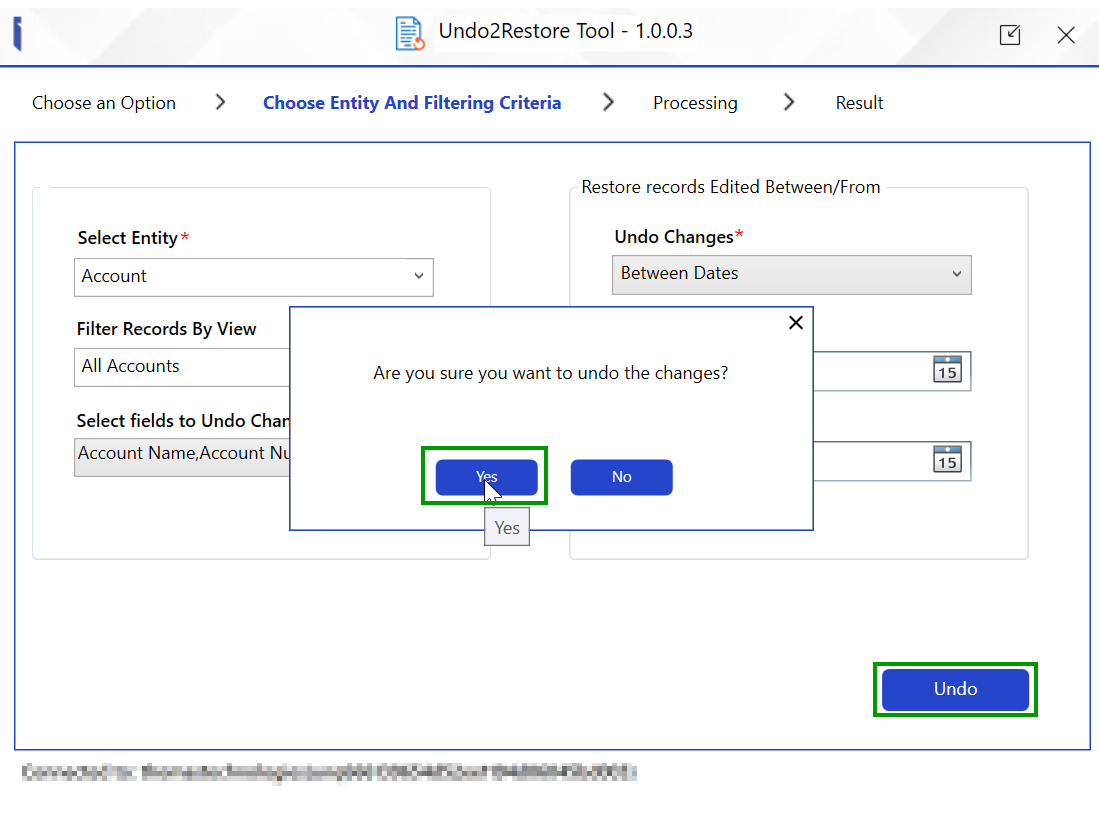
Task: Go to the Choose an Option step
Action: tap(104, 103)
